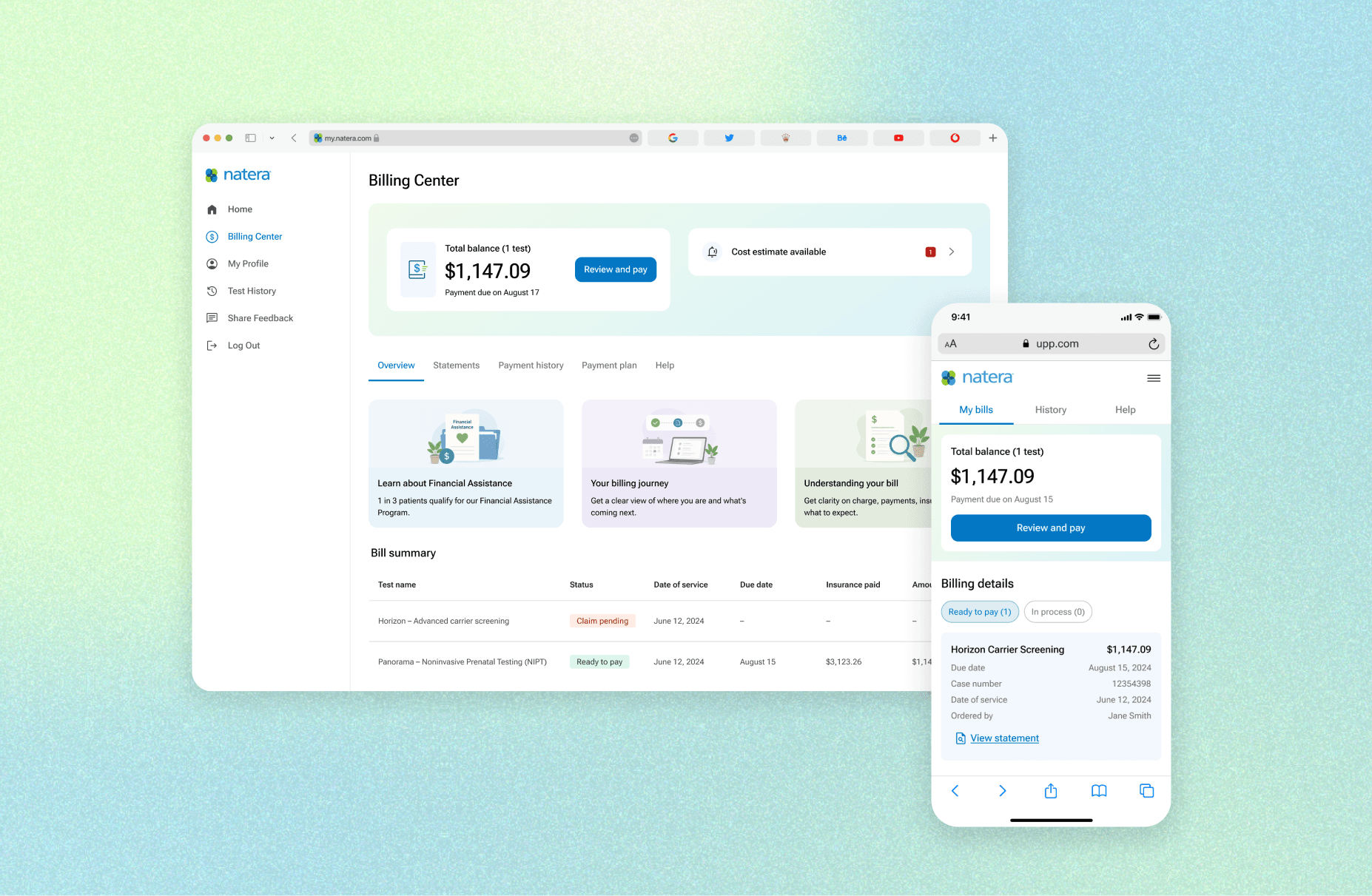Click the upp.com mobile address field
This screenshot has height=896, width=1372.
point(1051,344)
